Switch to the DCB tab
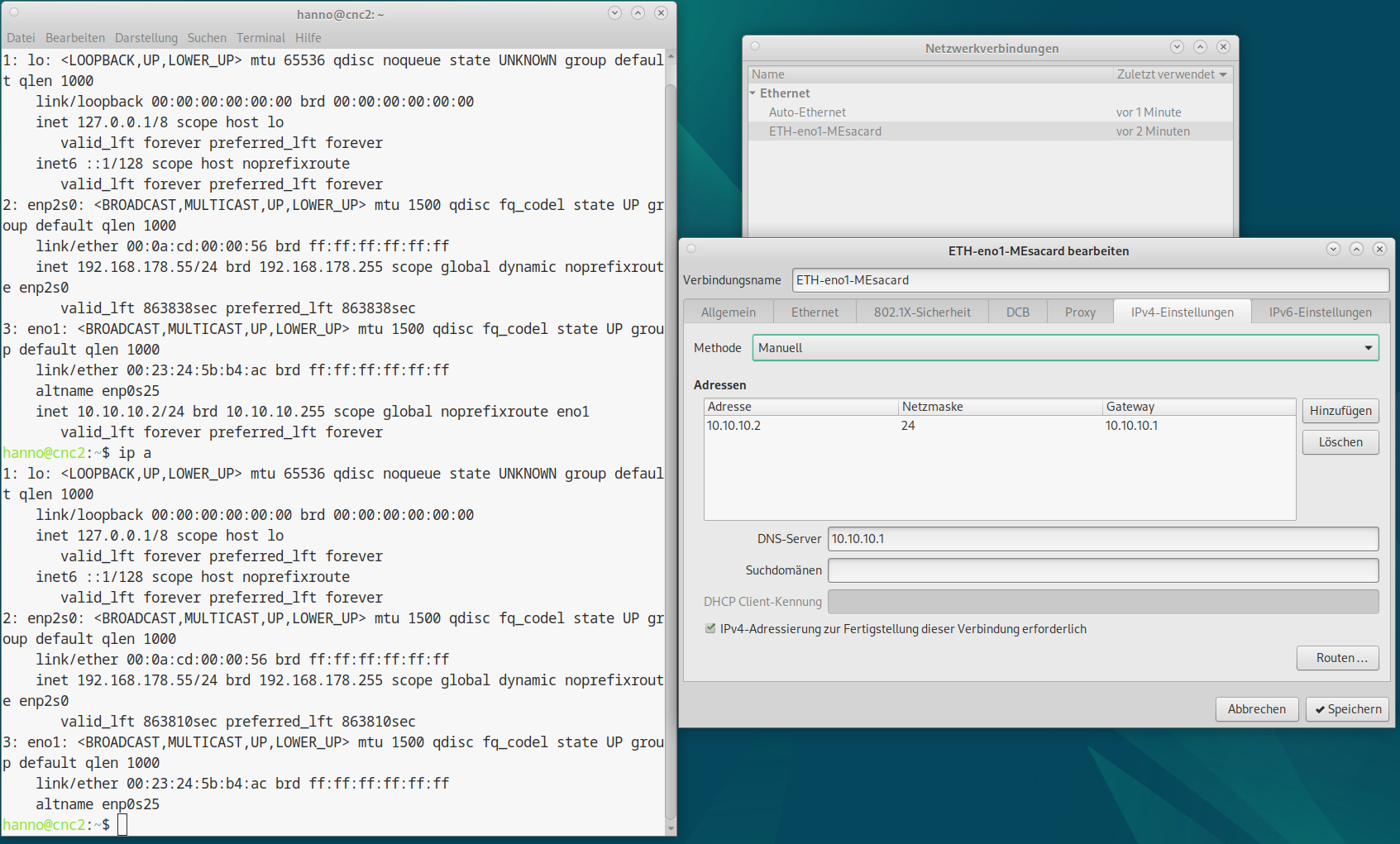The width and height of the screenshot is (1400, 844). [1018, 312]
